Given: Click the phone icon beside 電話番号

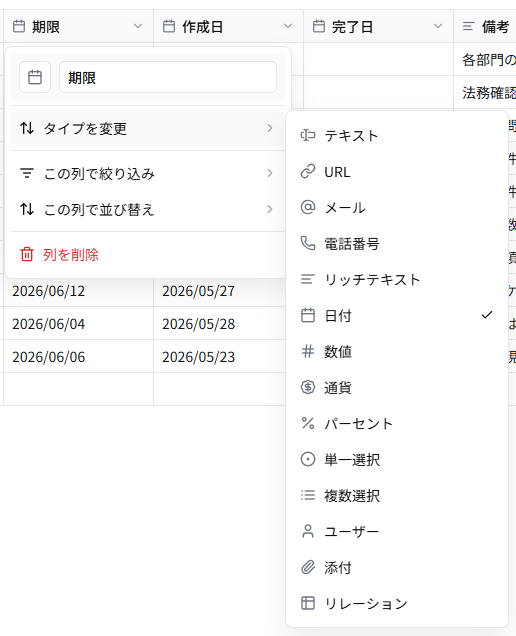Looking at the screenshot, I should click(x=308, y=243).
